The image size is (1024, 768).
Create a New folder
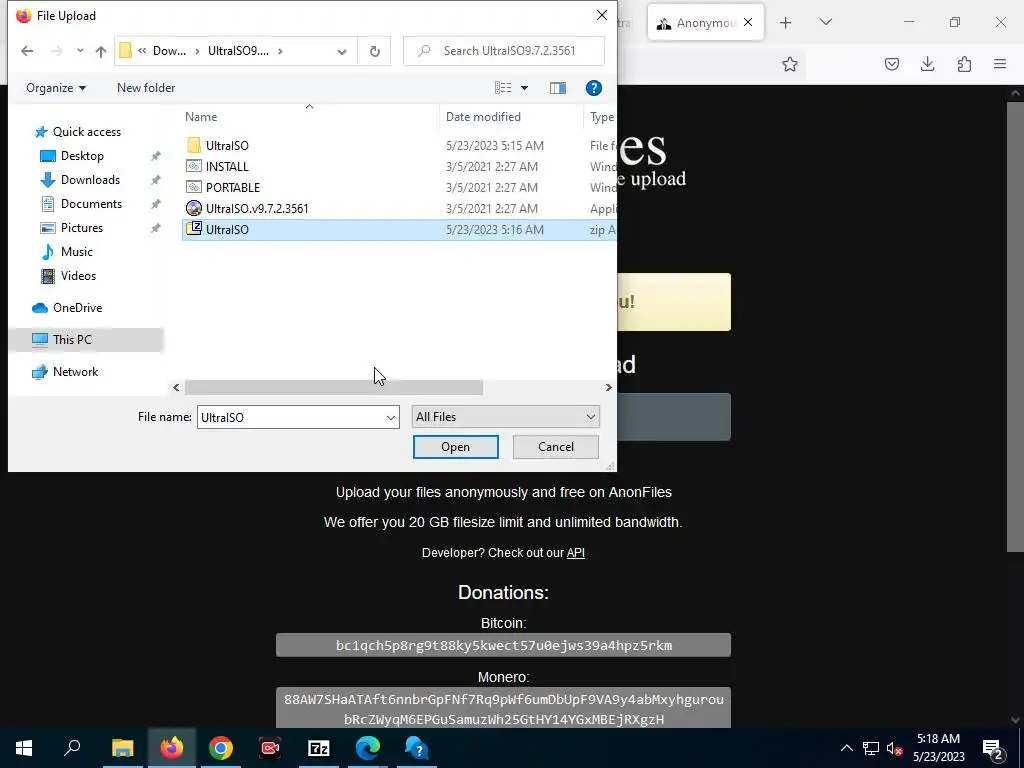(146, 88)
